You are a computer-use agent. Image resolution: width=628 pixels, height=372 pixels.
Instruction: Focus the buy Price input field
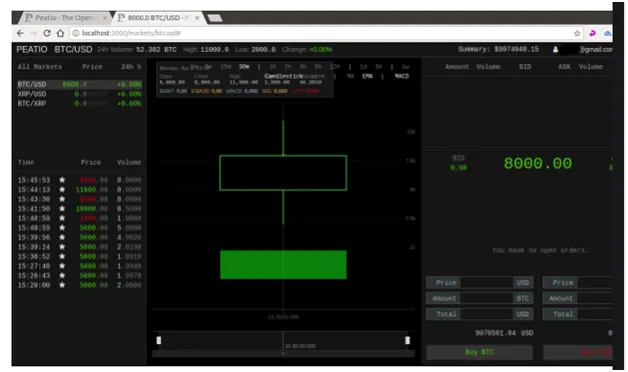tap(487, 283)
